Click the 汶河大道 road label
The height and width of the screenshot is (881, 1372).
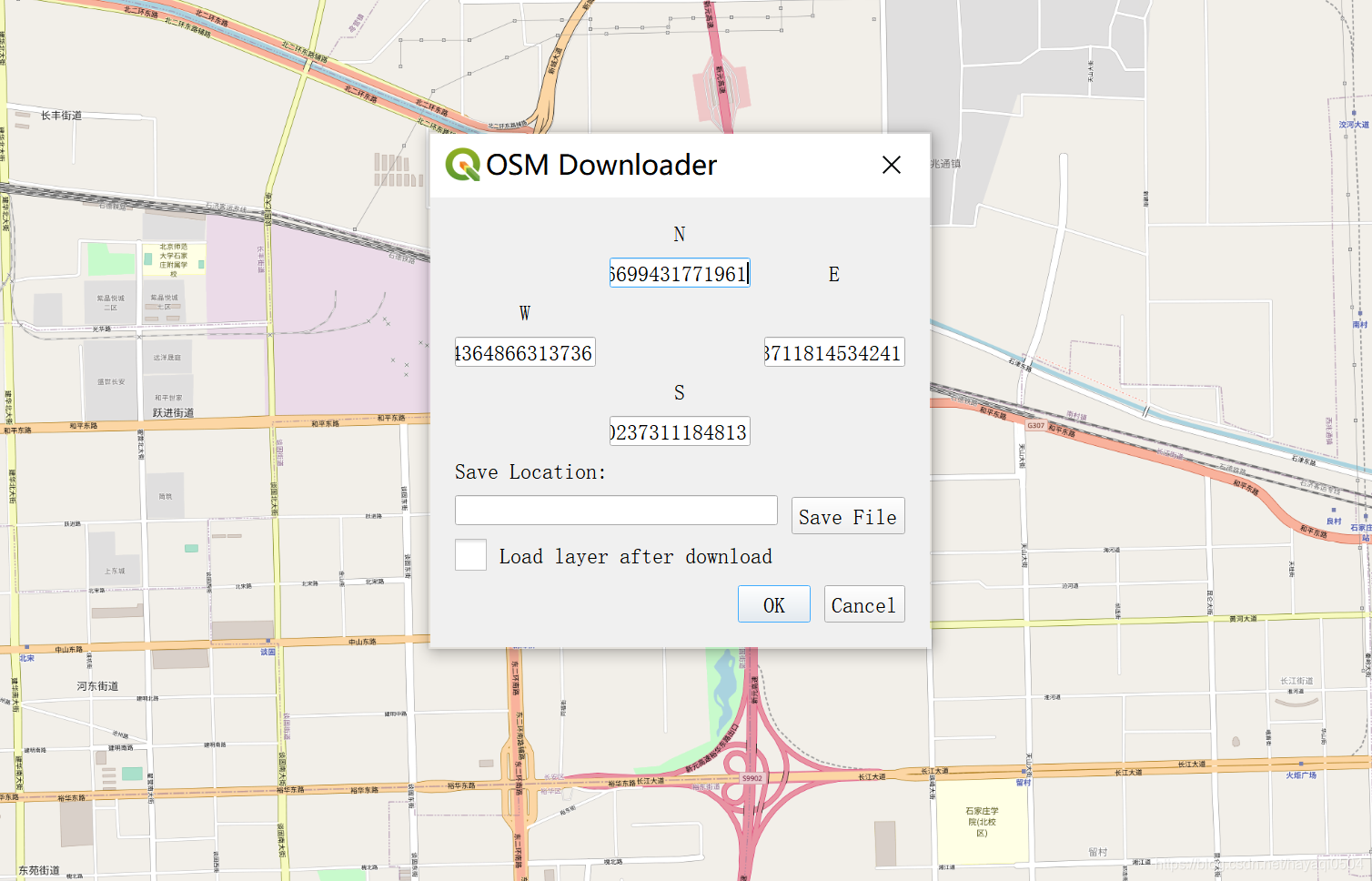(x=1354, y=125)
